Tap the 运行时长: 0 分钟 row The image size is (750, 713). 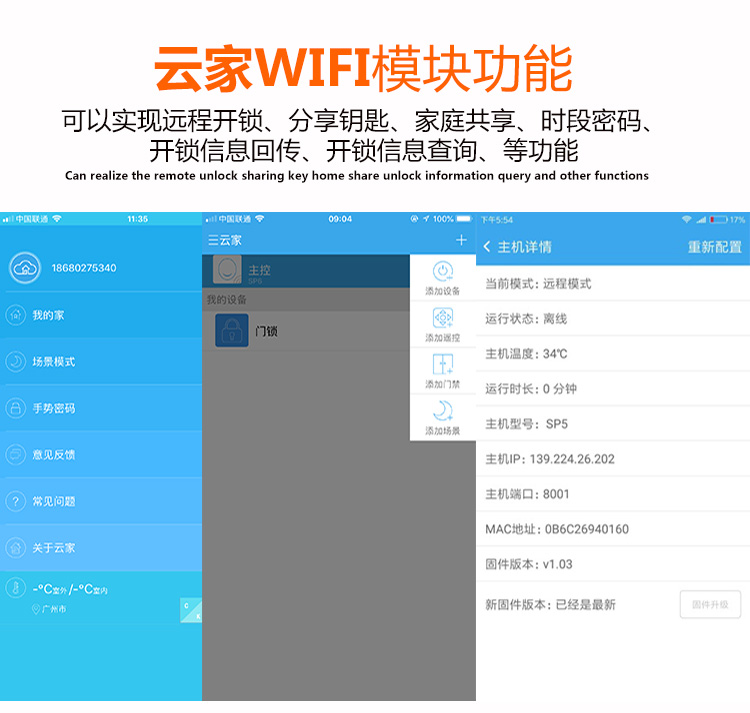click(613, 389)
